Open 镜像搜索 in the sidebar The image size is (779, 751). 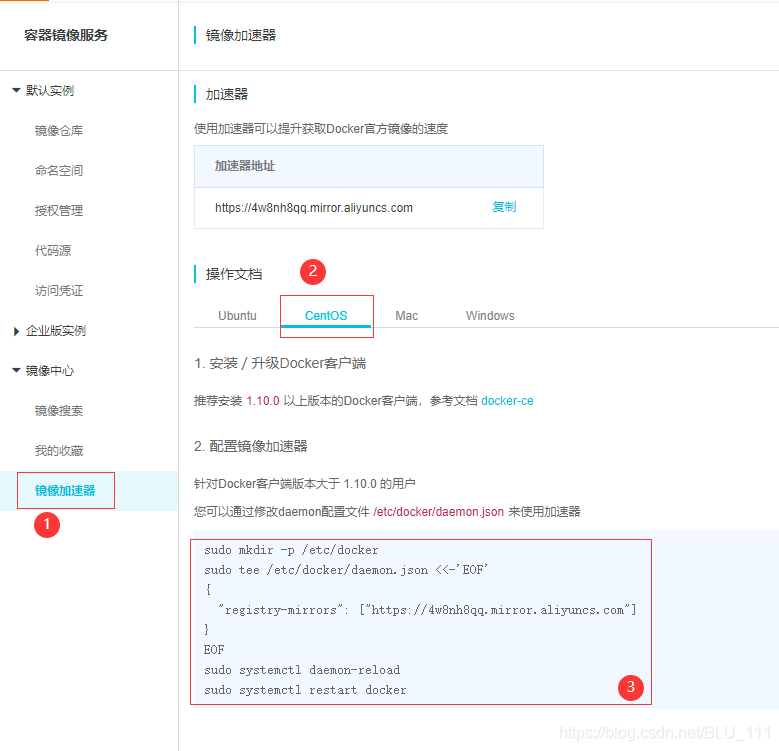tap(59, 411)
